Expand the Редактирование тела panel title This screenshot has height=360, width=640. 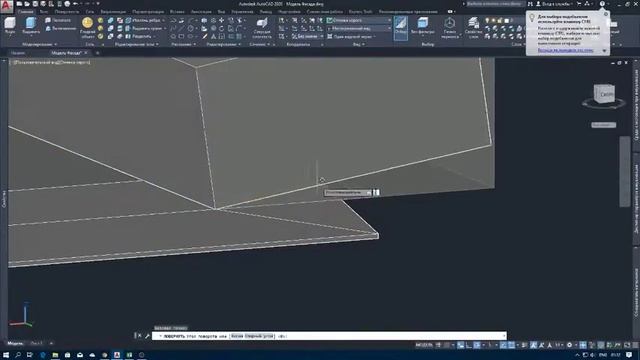click(x=136, y=44)
